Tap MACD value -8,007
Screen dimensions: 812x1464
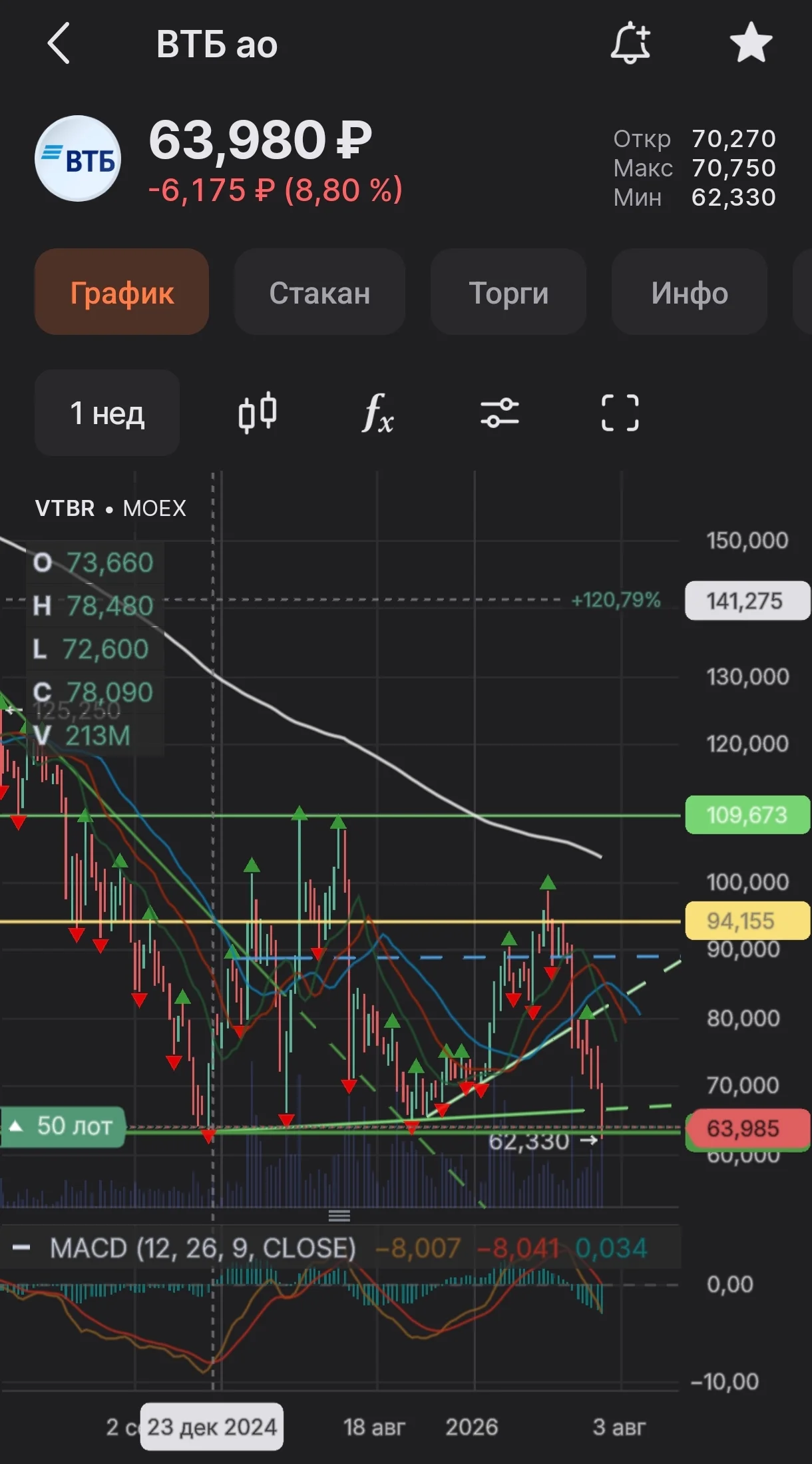pyautogui.click(x=418, y=1248)
